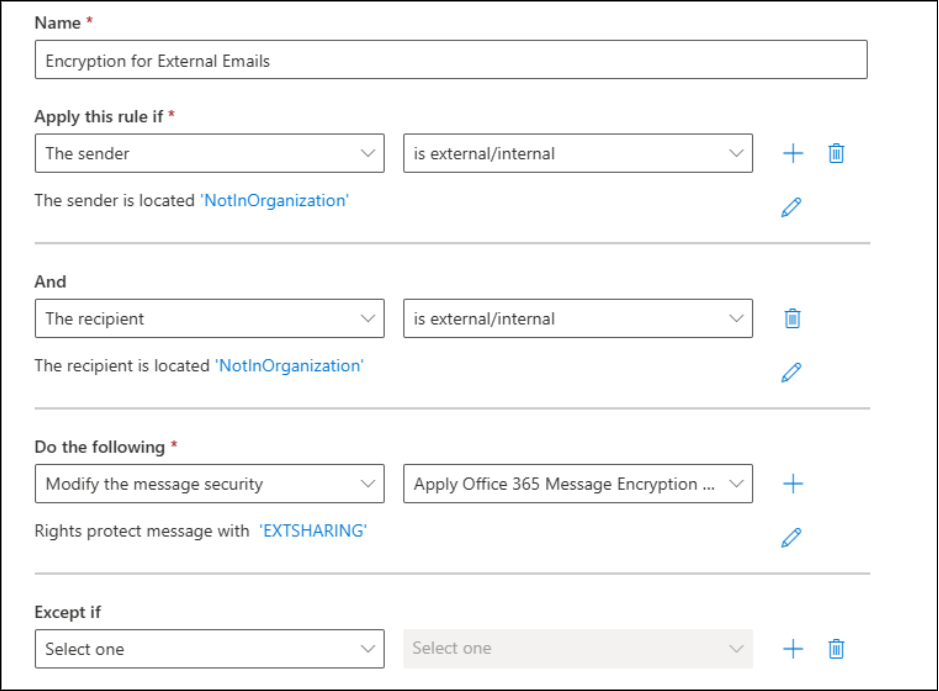
Task: Click the 'Name' field label
Action: [57, 23]
